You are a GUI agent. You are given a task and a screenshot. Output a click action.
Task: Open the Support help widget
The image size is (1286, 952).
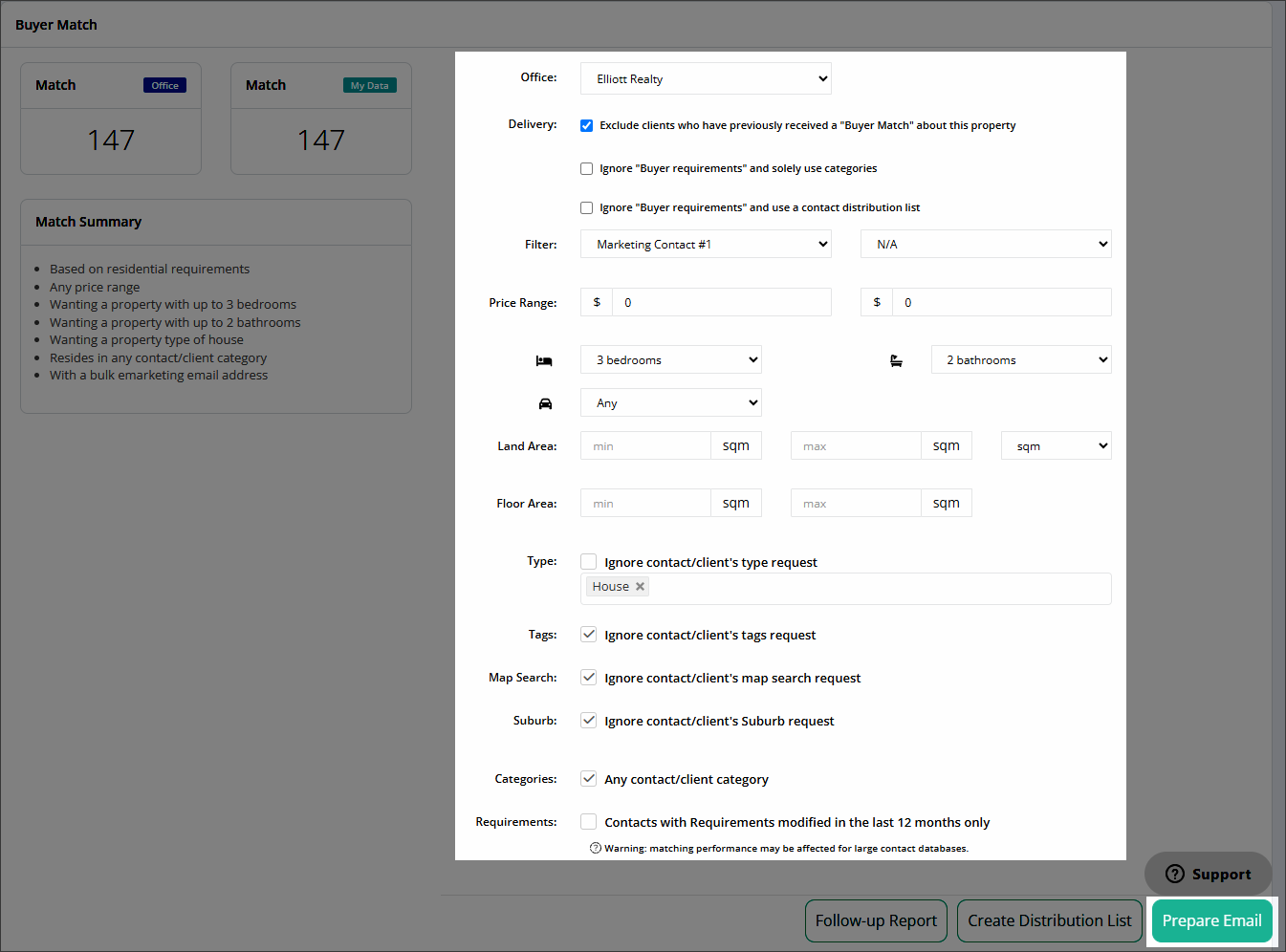click(x=1208, y=874)
